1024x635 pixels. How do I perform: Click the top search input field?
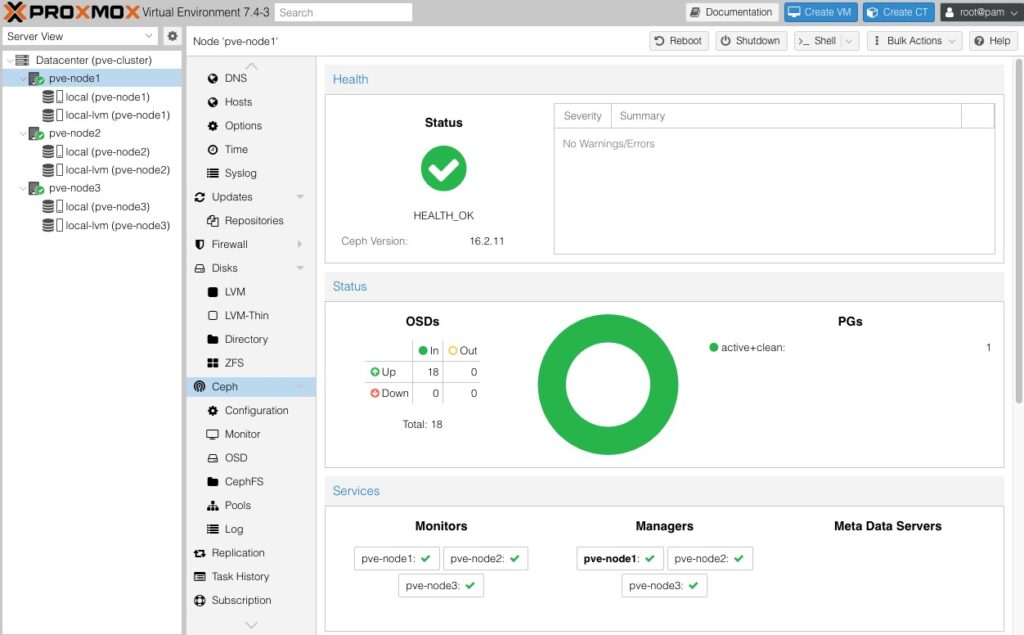(x=343, y=12)
